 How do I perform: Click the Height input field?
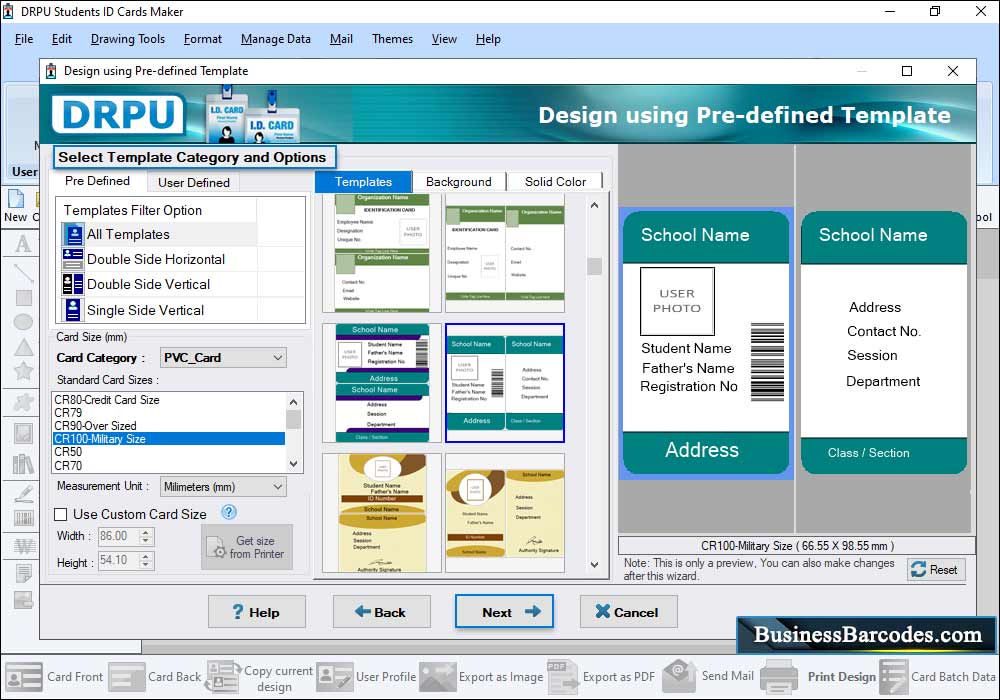[x=119, y=560]
